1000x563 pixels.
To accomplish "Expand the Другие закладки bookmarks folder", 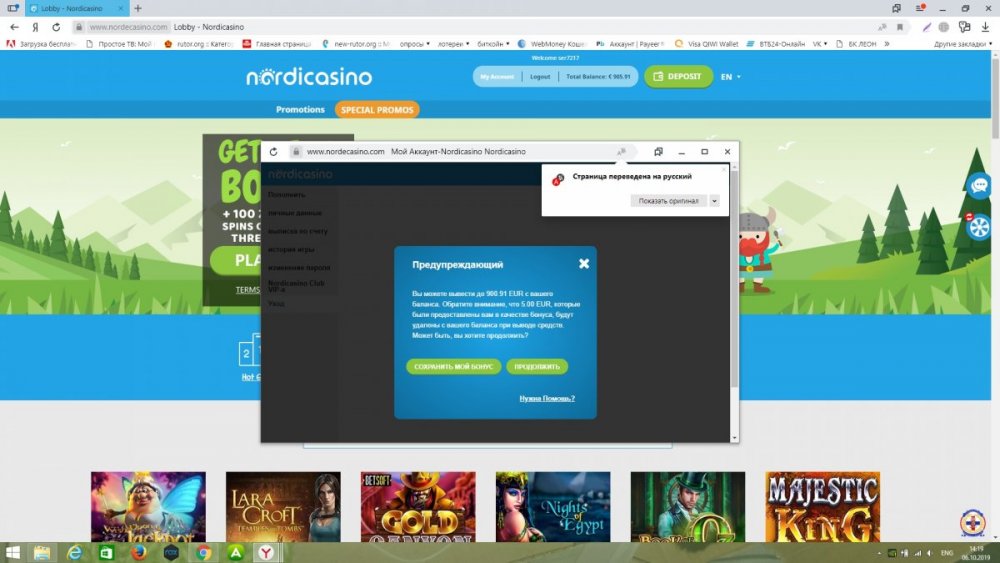I will tap(962, 44).
